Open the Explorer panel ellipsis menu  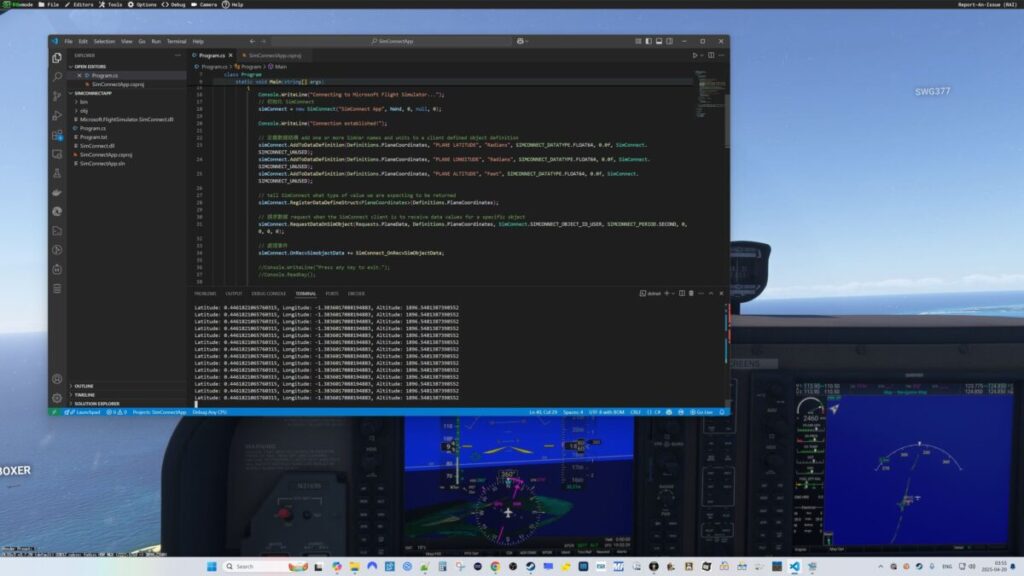point(178,56)
